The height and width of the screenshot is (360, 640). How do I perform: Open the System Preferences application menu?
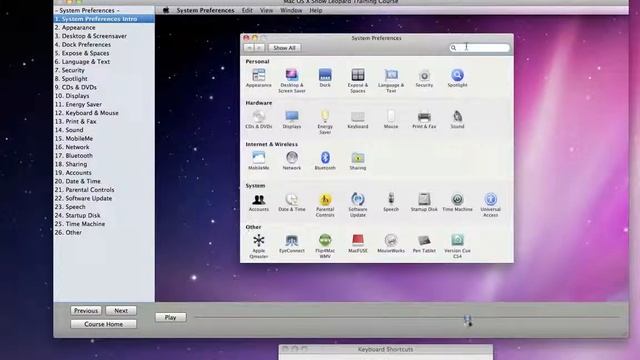coord(205,10)
